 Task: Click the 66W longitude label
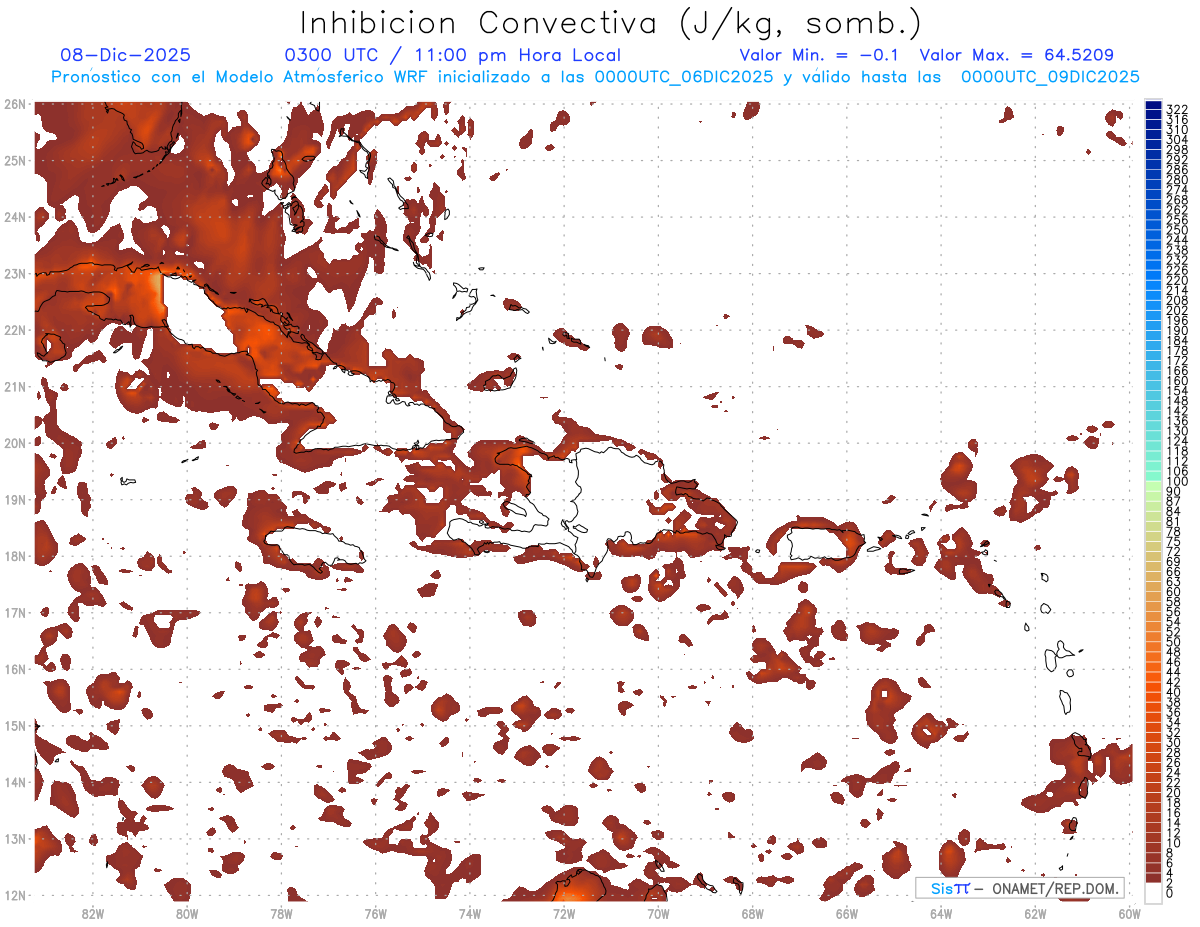846,913
